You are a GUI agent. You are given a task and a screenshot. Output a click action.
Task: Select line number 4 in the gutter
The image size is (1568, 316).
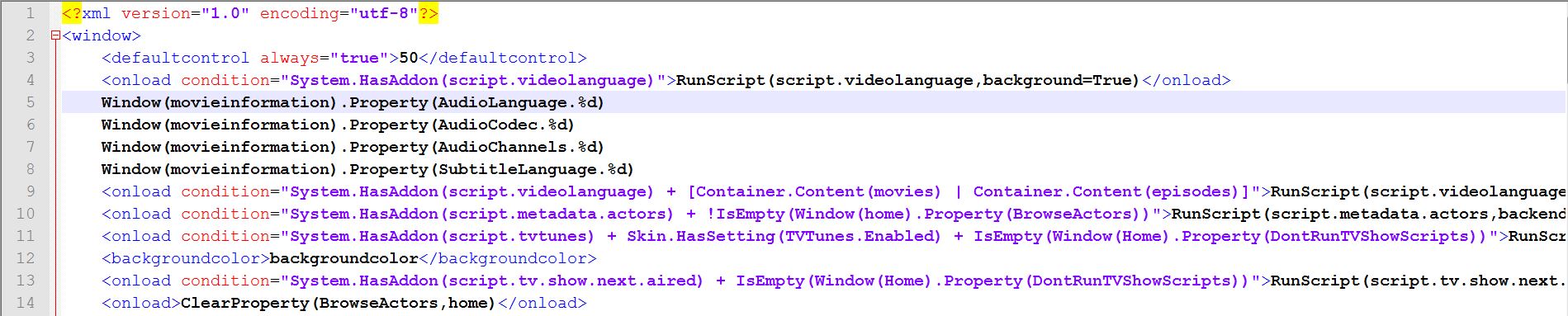pos(31,80)
